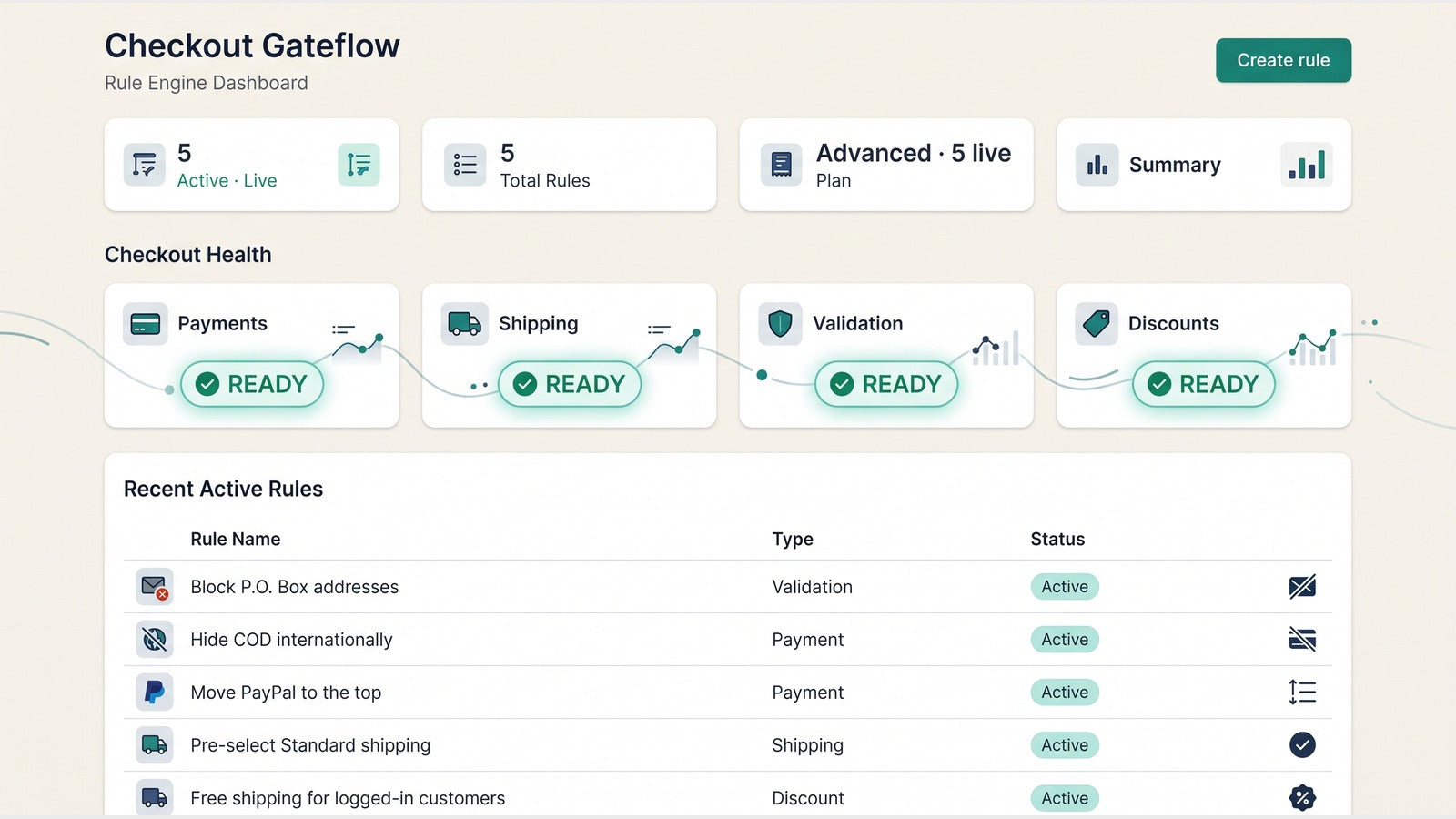Viewport: 1456px width, 819px height.
Task: Click the Rule Name column header
Action: click(x=235, y=539)
